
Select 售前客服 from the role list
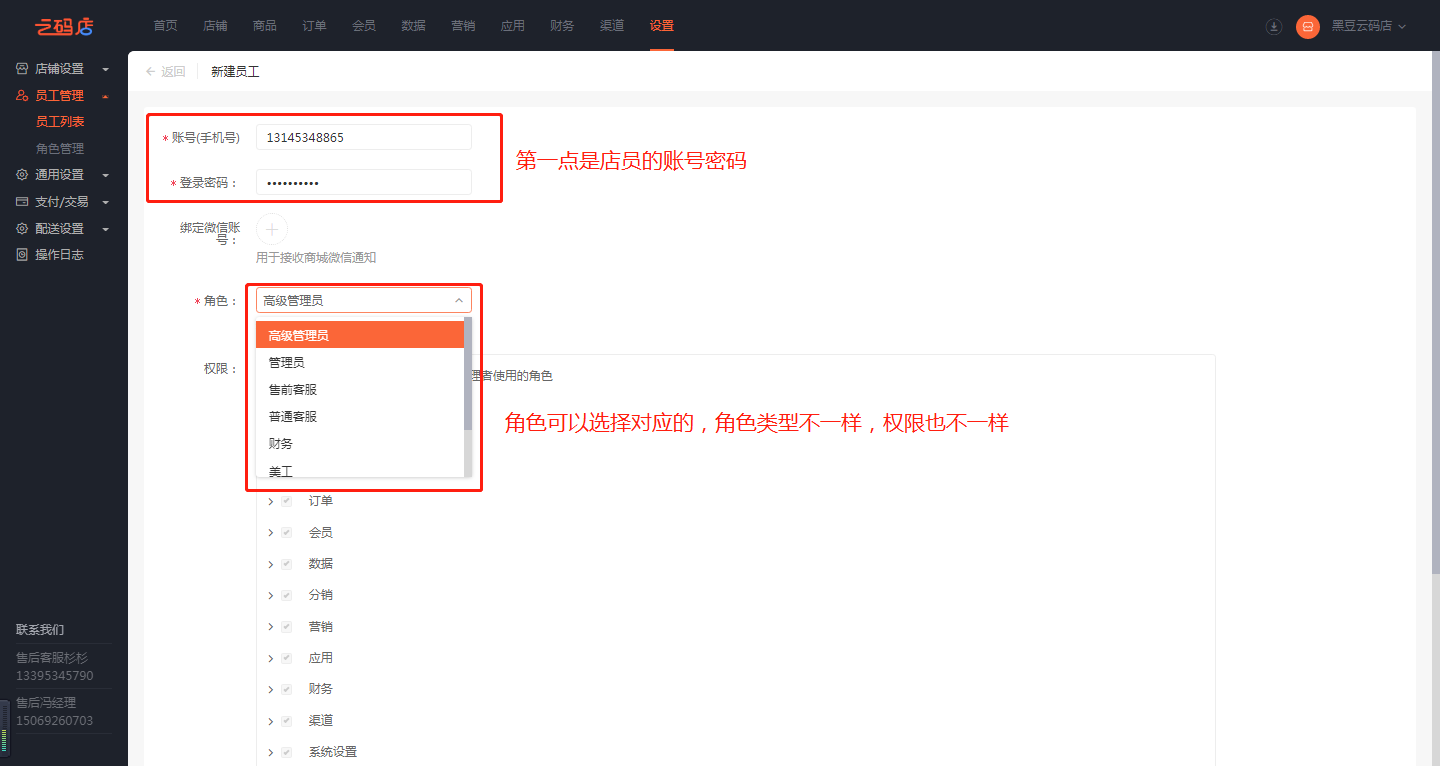tap(293, 389)
